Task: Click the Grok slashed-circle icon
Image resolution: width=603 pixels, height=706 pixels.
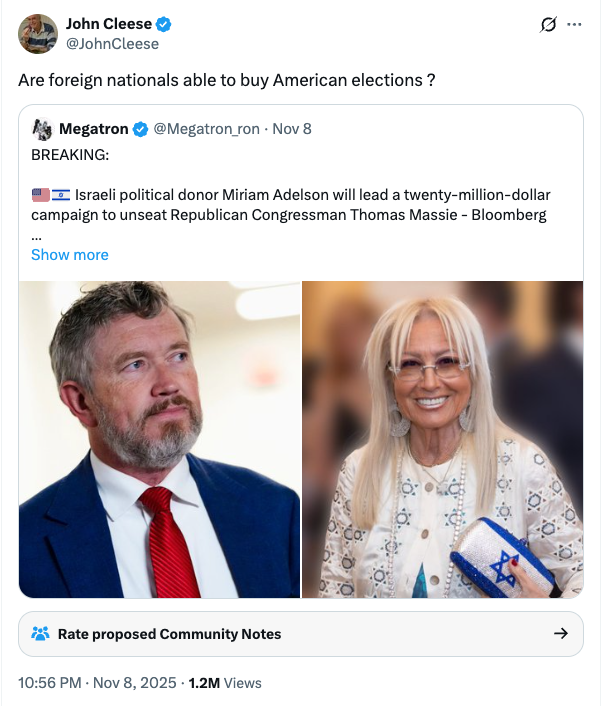Action: click(547, 25)
